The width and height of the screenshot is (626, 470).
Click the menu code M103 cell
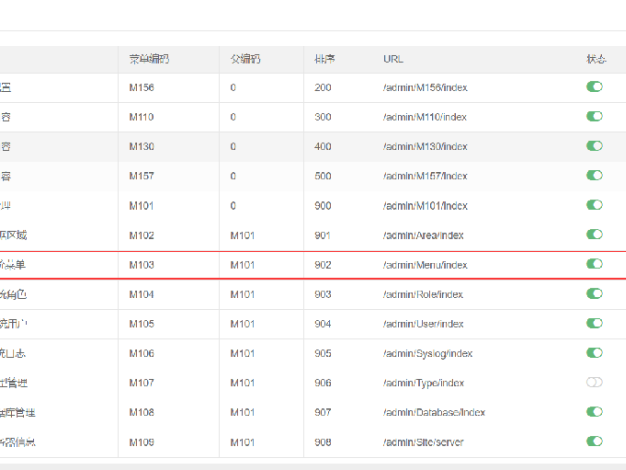(142, 265)
